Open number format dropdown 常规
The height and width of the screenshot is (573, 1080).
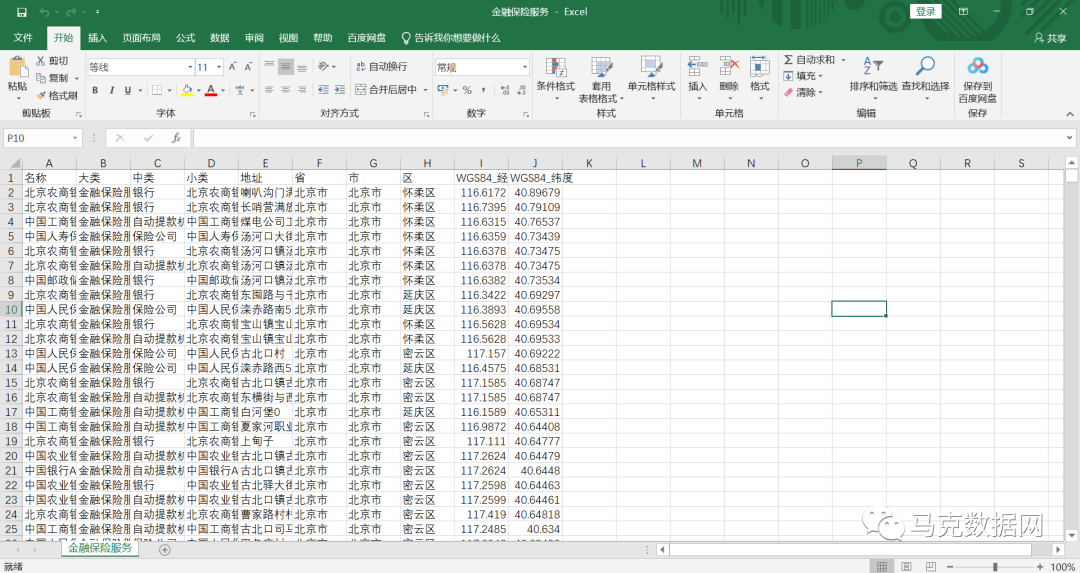click(x=525, y=67)
